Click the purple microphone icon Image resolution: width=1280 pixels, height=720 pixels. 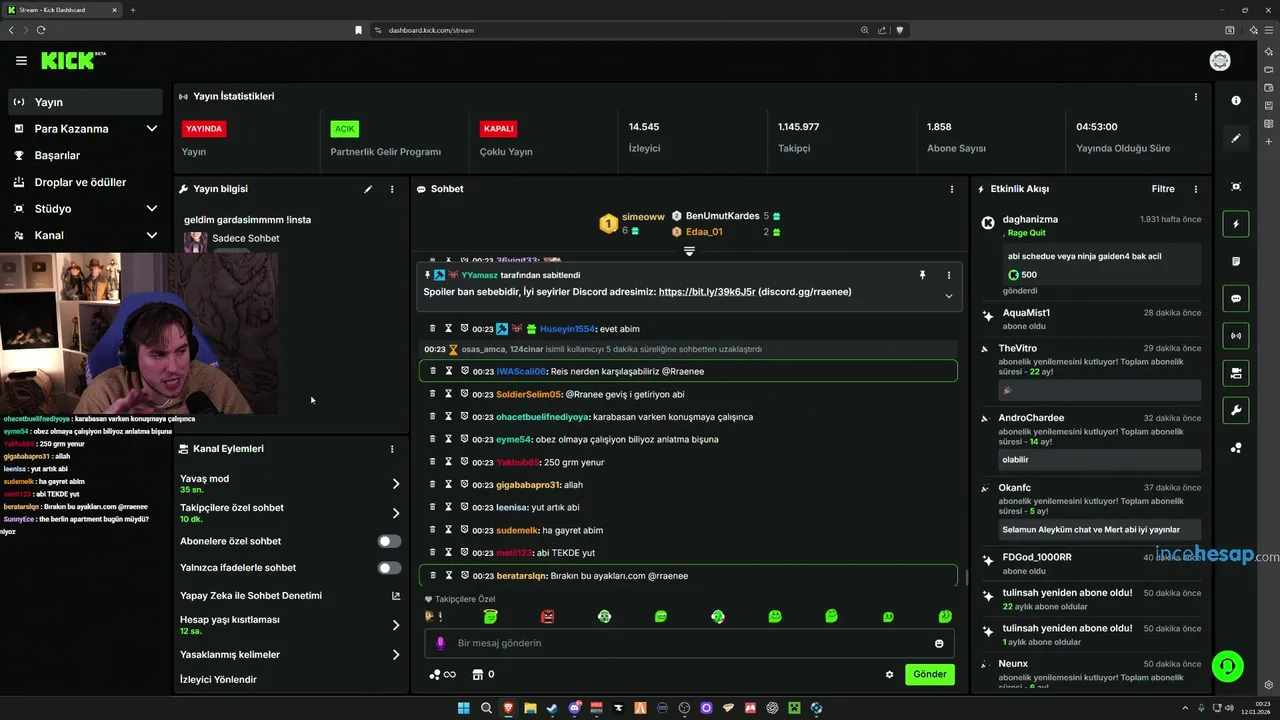click(440, 643)
